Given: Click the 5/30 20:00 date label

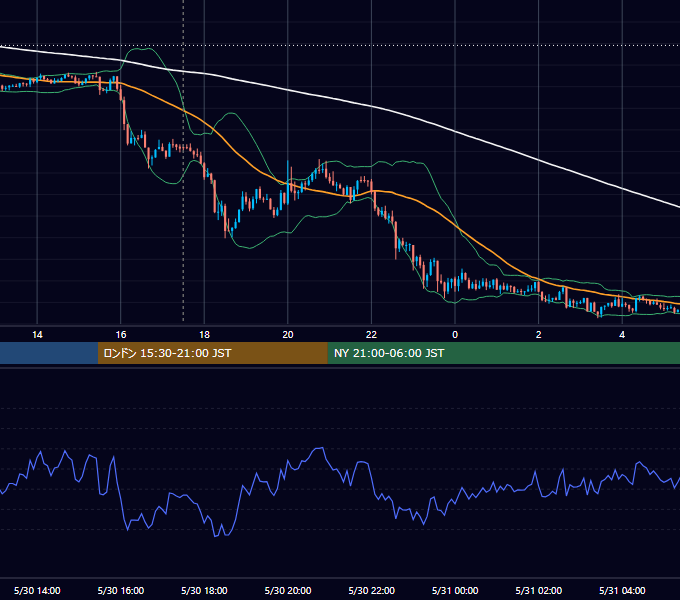Looking at the screenshot, I should pyautogui.click(x=288, y=590).
